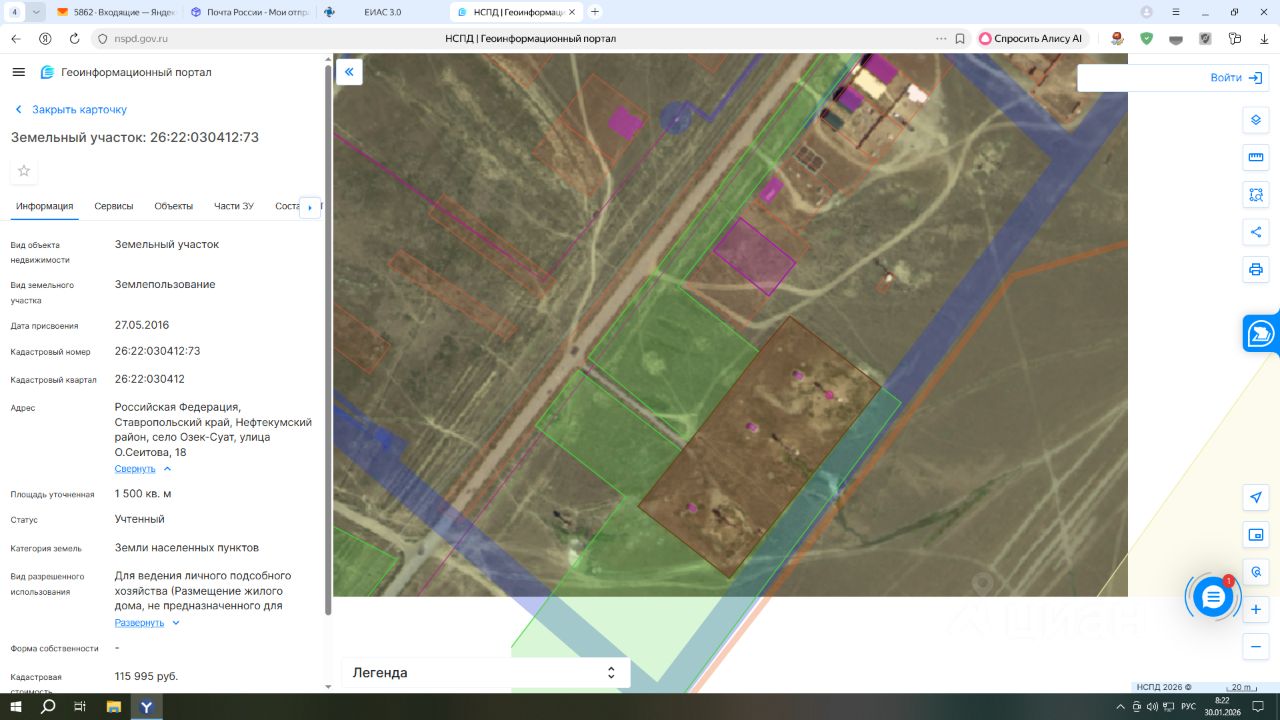Click the Земли населенных пунктов value
This screenshot has width=1280, height=720.
point(187,548)
